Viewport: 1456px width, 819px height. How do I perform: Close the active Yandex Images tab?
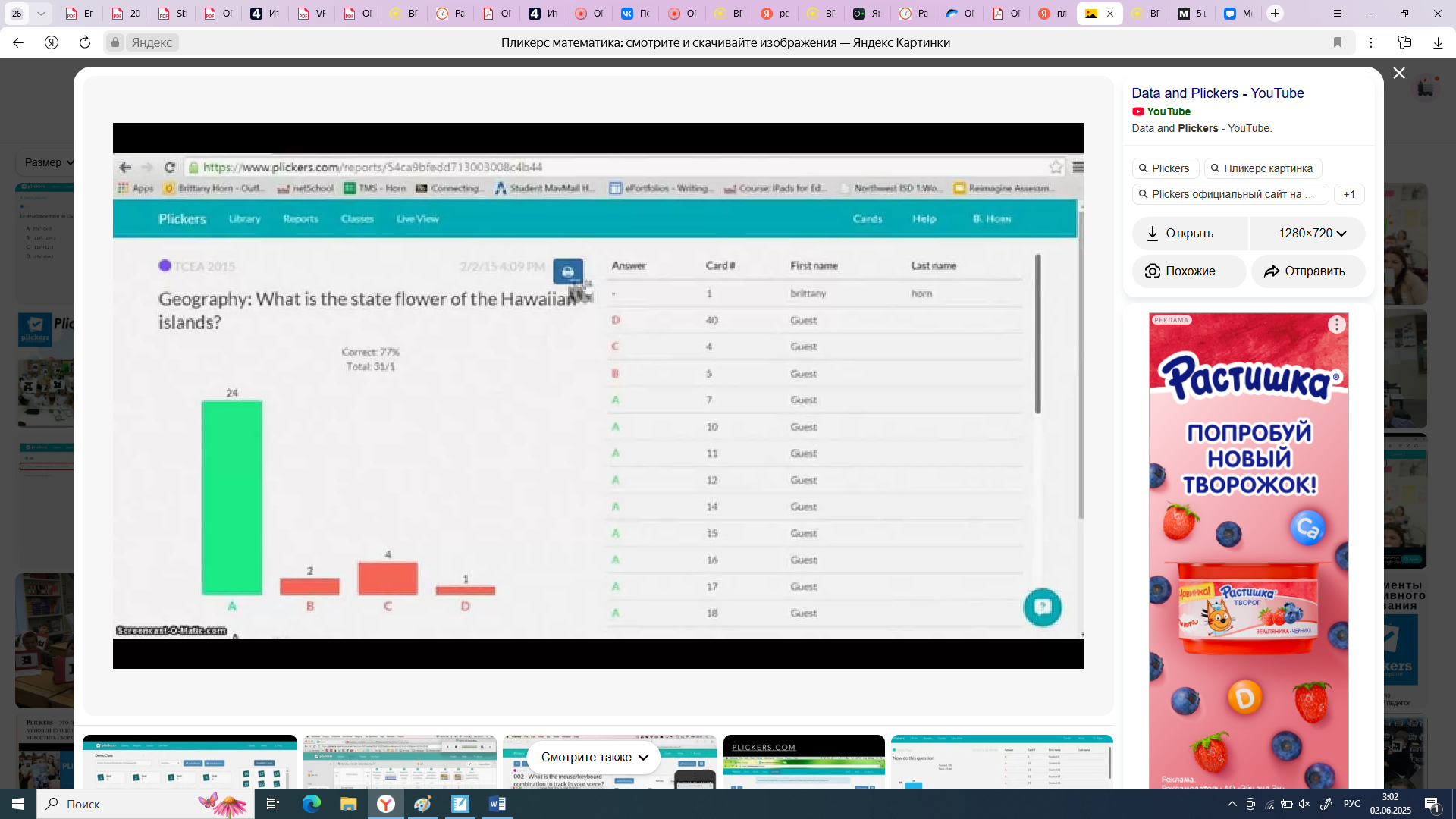(x=1110, y=14)
